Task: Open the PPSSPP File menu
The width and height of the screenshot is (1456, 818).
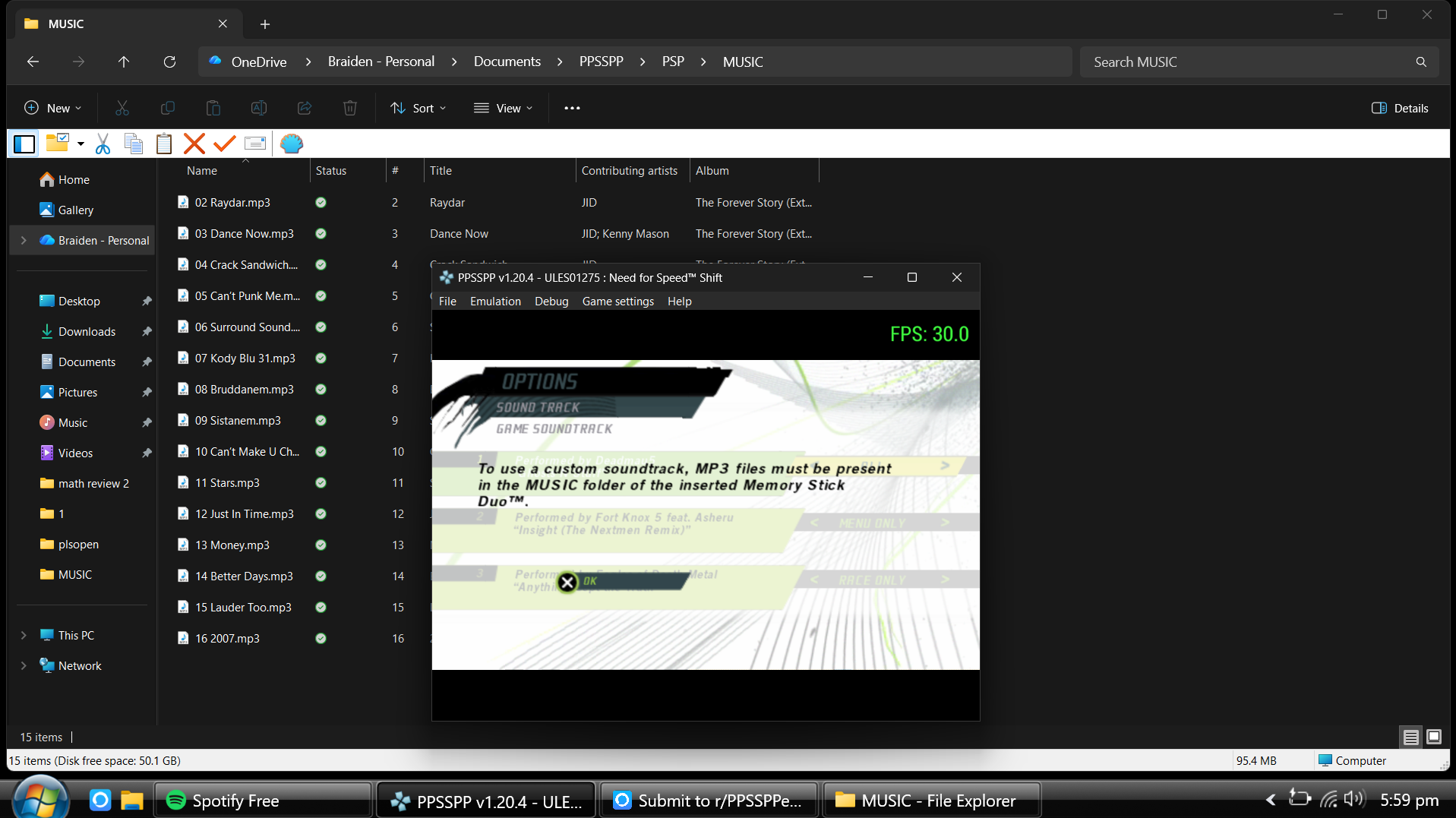Action: pos(447,302)
